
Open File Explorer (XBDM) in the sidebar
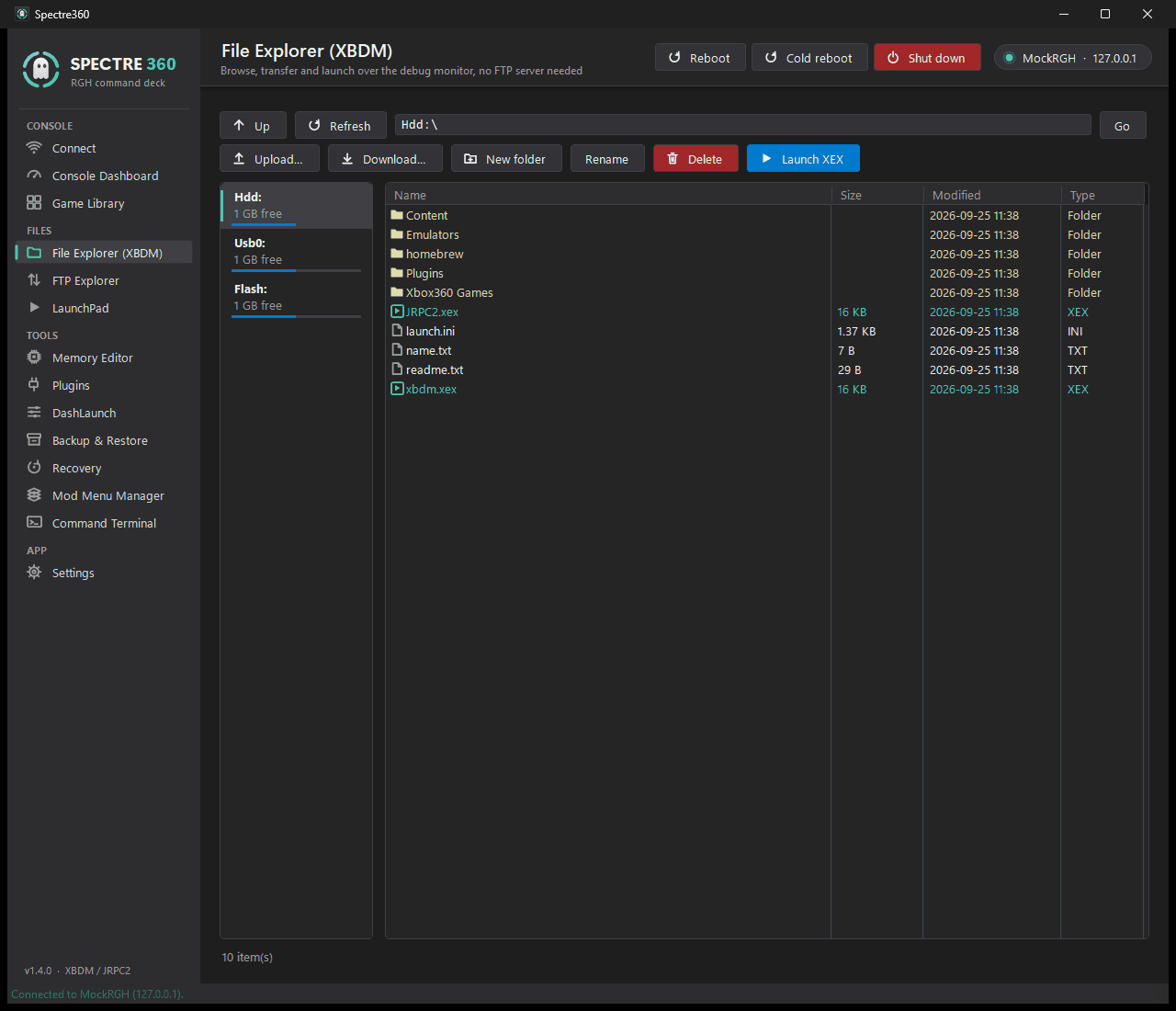[x=104, y=253]
